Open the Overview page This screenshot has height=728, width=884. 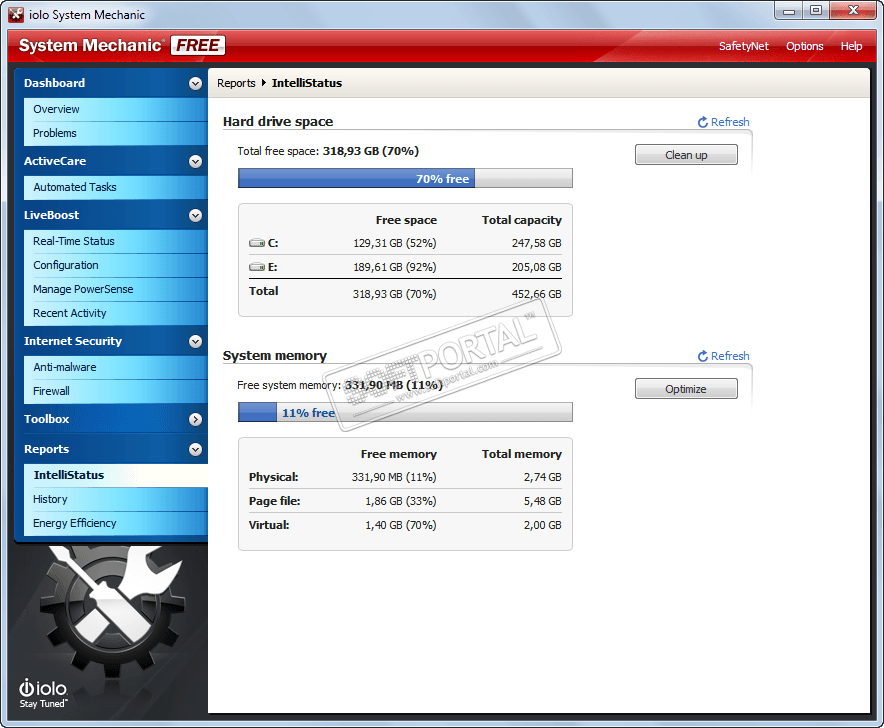point(116,109)
